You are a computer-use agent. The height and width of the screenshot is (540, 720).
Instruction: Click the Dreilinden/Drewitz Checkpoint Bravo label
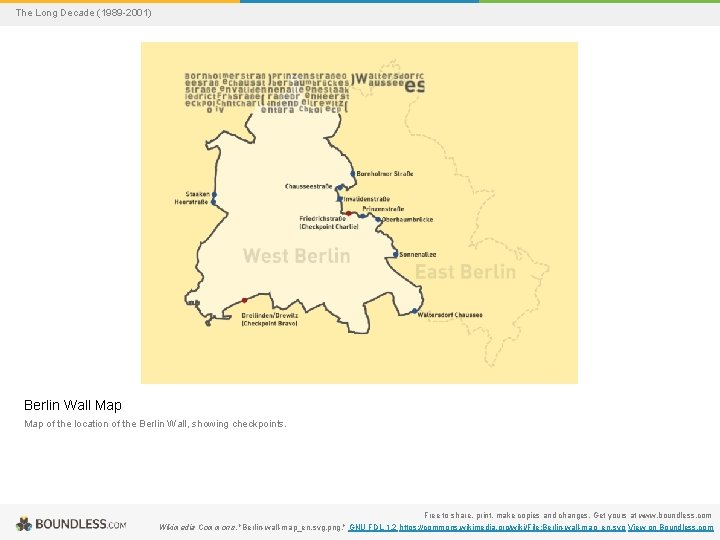[x=270, y=320]
